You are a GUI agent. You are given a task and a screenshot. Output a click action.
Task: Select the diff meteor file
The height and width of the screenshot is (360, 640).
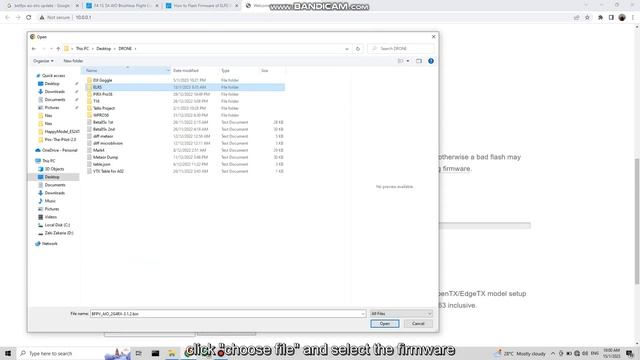[103, 136]
